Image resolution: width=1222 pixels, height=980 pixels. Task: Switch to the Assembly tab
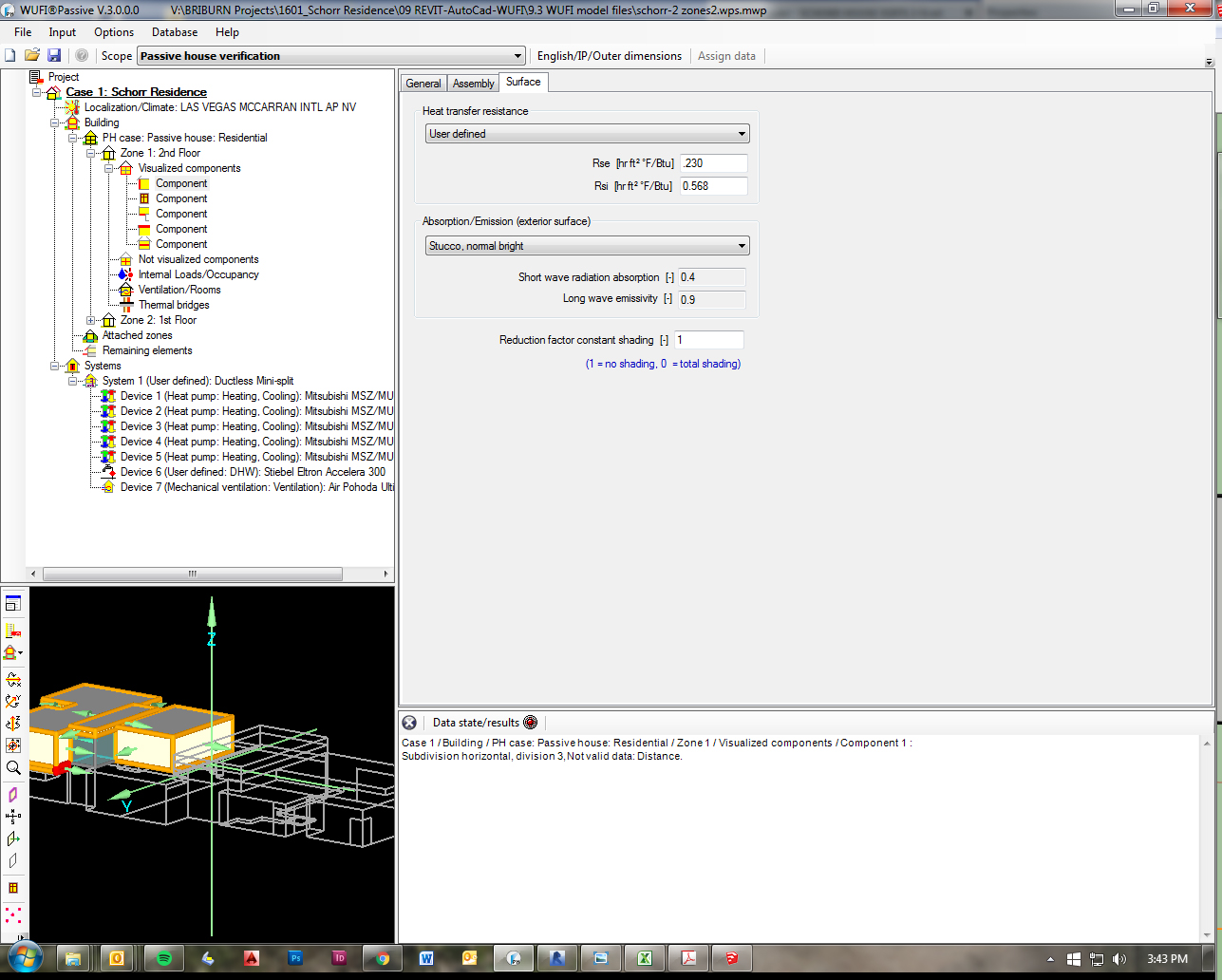pos(473,84)
